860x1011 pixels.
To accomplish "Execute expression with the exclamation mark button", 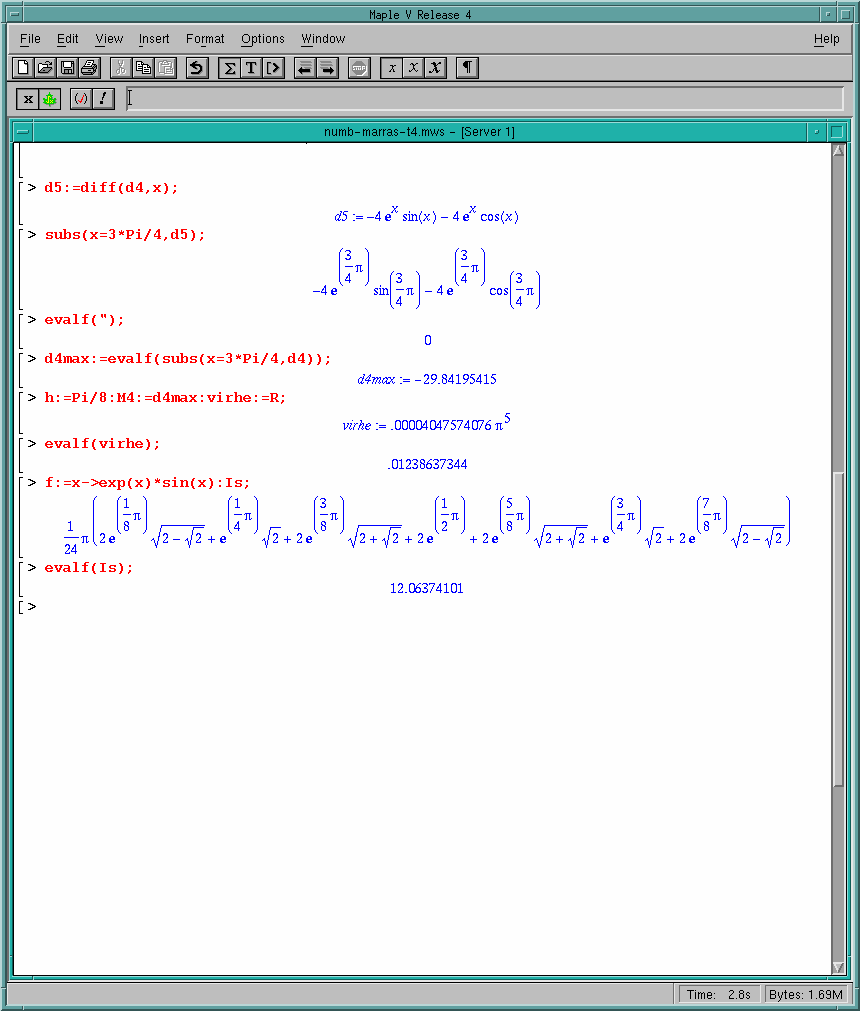I will pos(103,99).
